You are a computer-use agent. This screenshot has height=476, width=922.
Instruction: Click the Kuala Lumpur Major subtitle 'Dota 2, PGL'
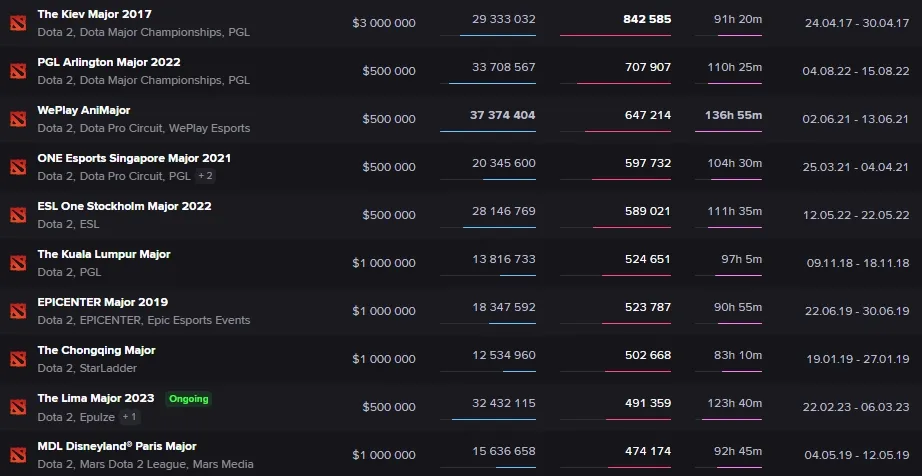pyautogui.click(x=69, y=272)
